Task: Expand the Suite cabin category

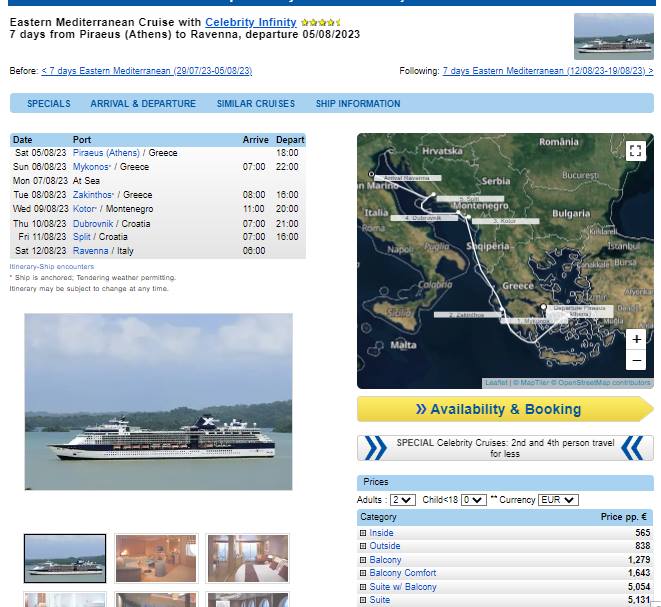Action: point(363,600)
